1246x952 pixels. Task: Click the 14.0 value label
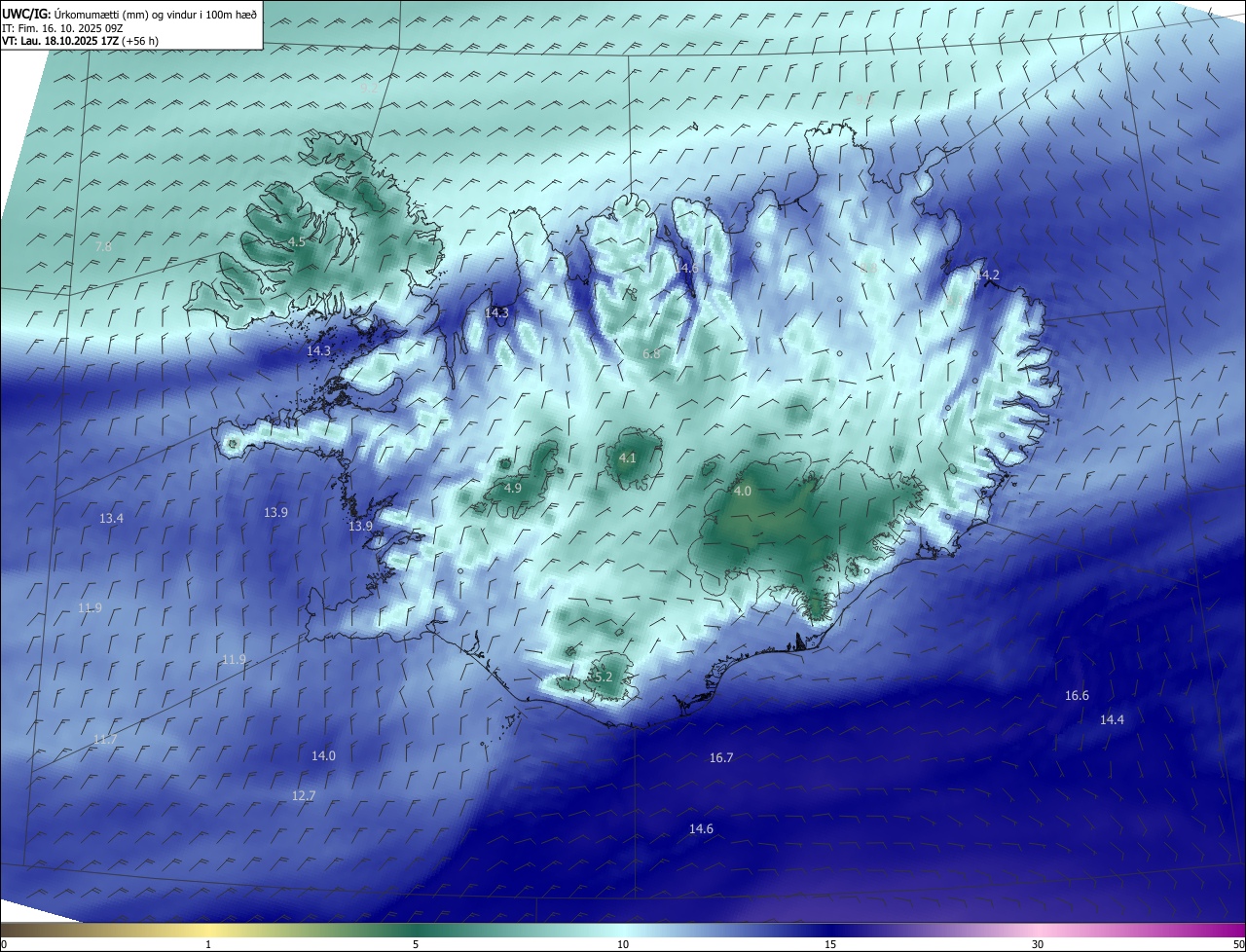pyautogui.click(x=323, y=756)
